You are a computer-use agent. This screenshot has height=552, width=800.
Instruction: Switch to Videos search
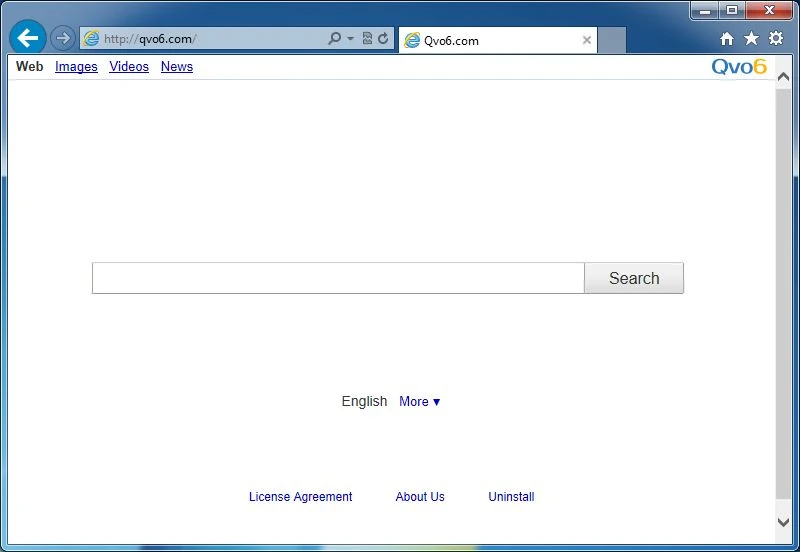pos(129,67)
